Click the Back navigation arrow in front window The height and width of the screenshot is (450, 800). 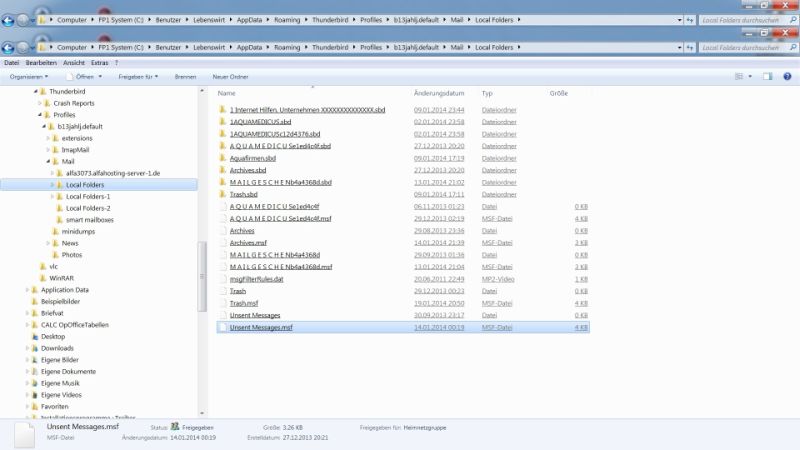[x=8, y=48]
